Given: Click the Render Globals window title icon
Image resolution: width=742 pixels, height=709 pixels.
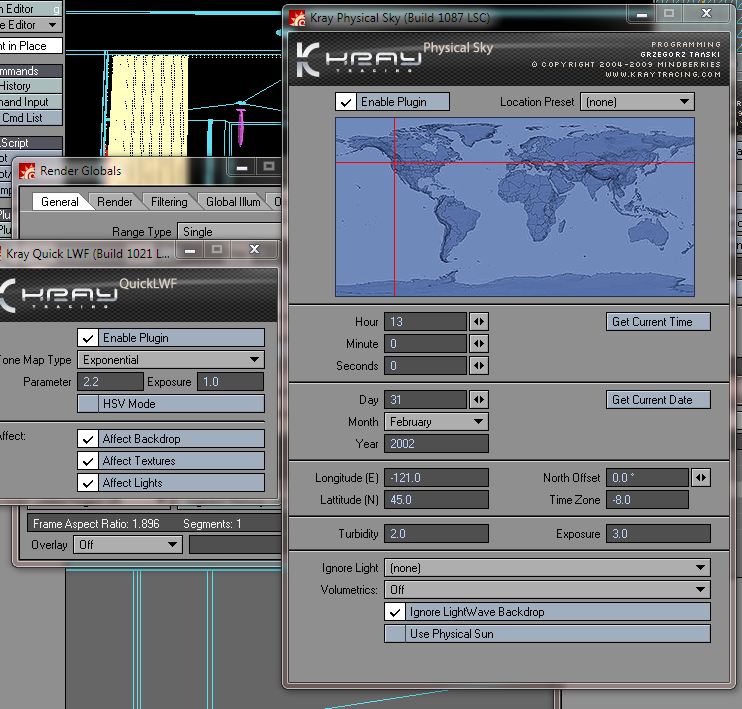Looking at the screenshot, I should click(x=26, y=171).
